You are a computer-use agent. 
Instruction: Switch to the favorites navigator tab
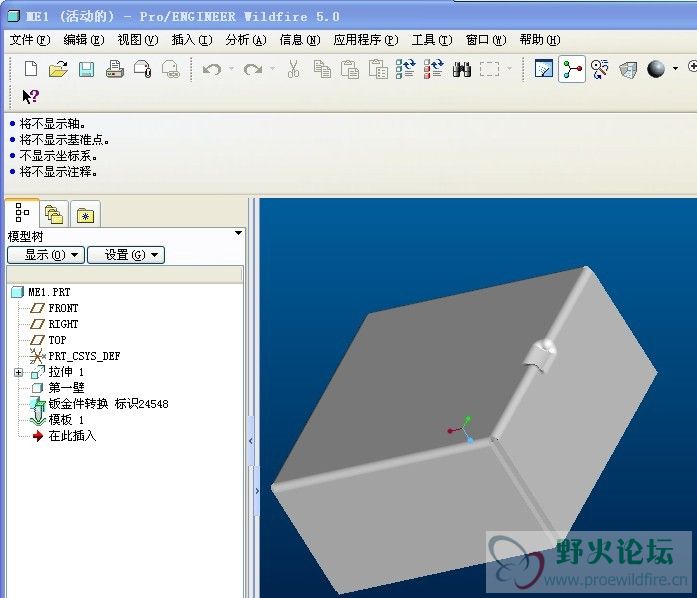click(x=85, y=214)
